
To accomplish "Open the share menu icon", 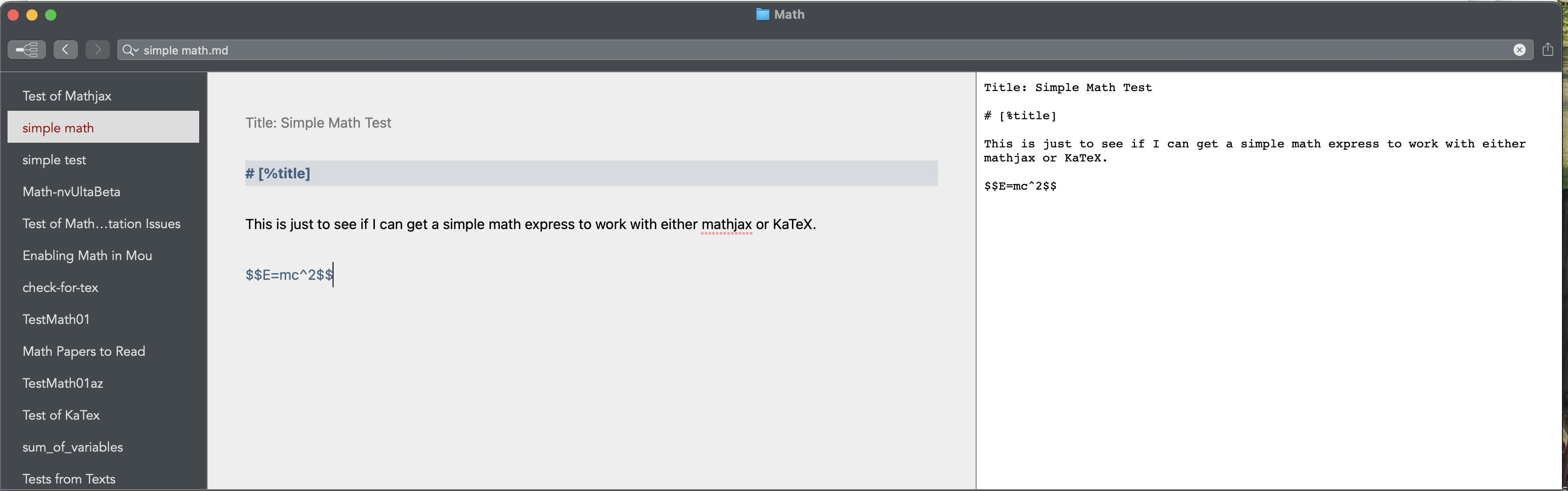I will point(1548,50).
